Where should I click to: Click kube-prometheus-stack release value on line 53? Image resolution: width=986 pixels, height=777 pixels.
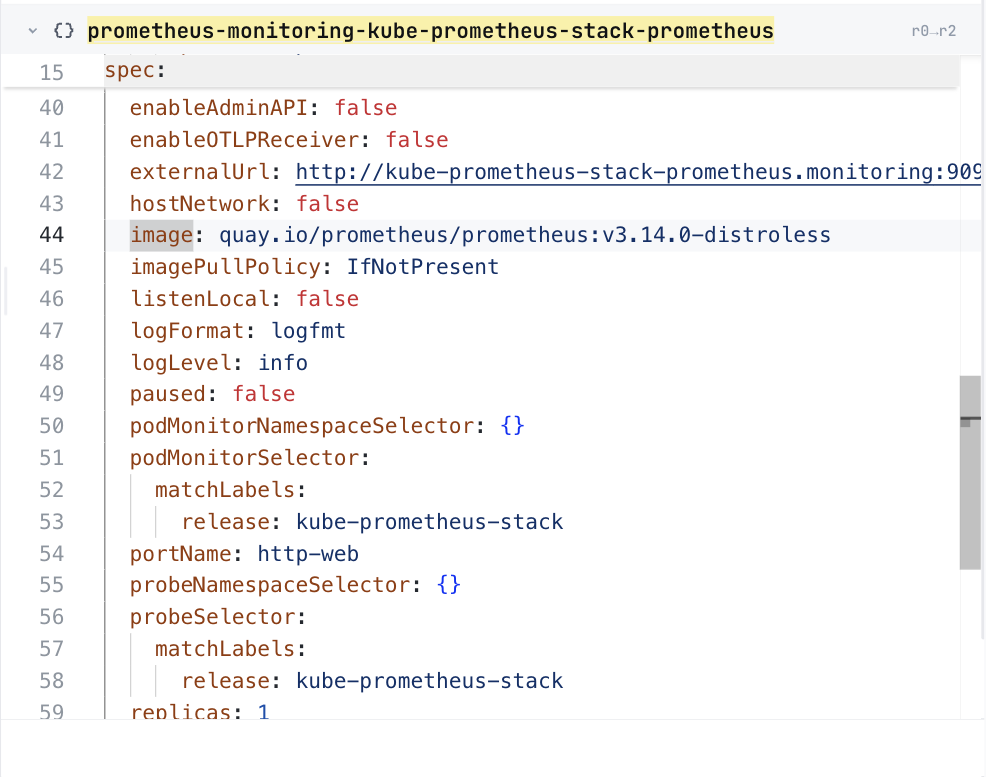429,522
